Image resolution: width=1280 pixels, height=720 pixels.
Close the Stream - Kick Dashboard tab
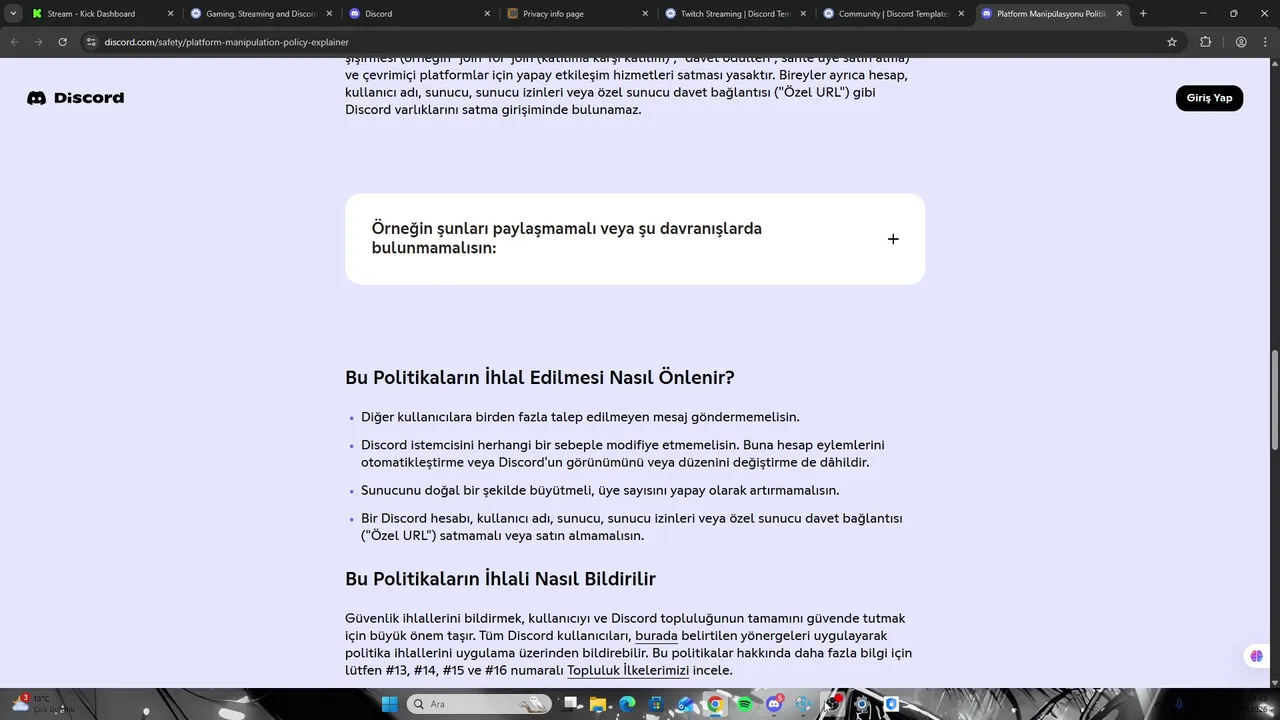pyautogui.click(x=170, y=14)
